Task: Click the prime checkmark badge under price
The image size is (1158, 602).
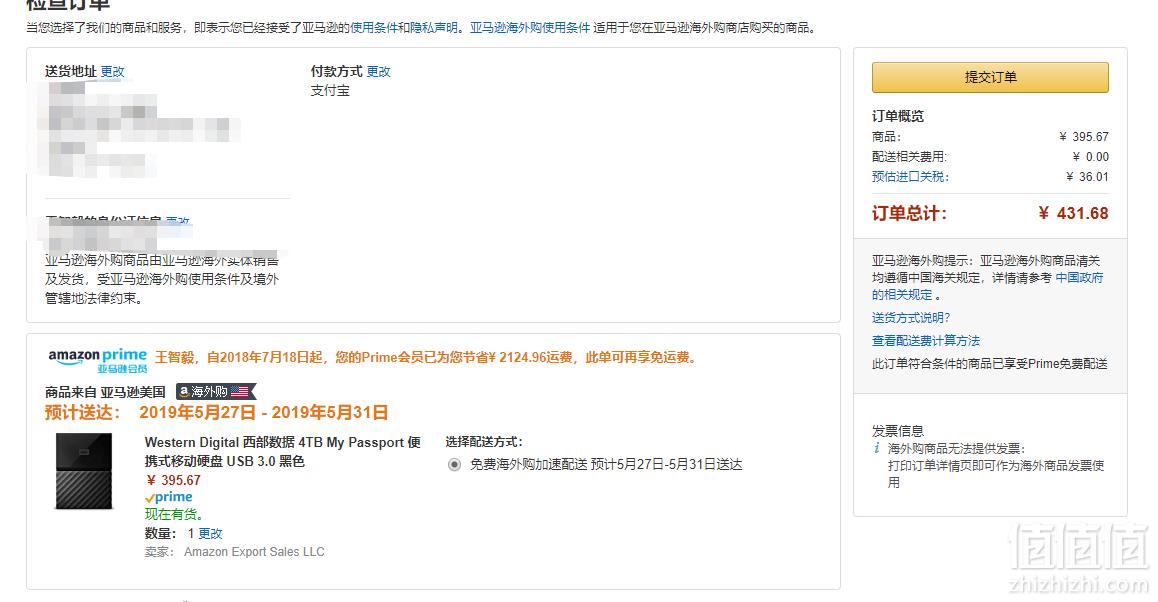Action: [168, 497]
